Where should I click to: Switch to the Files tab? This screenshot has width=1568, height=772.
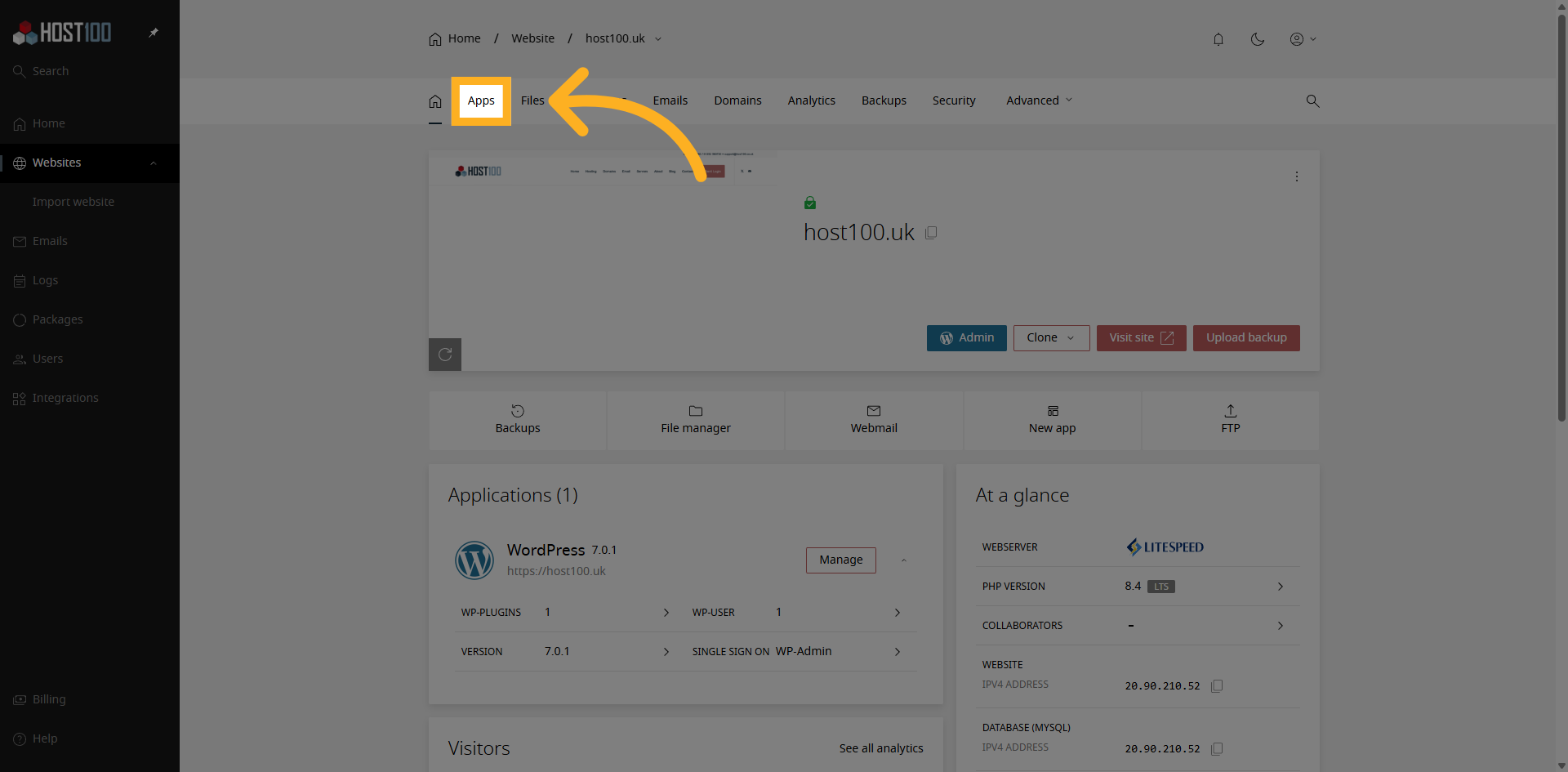pos(532,100)
